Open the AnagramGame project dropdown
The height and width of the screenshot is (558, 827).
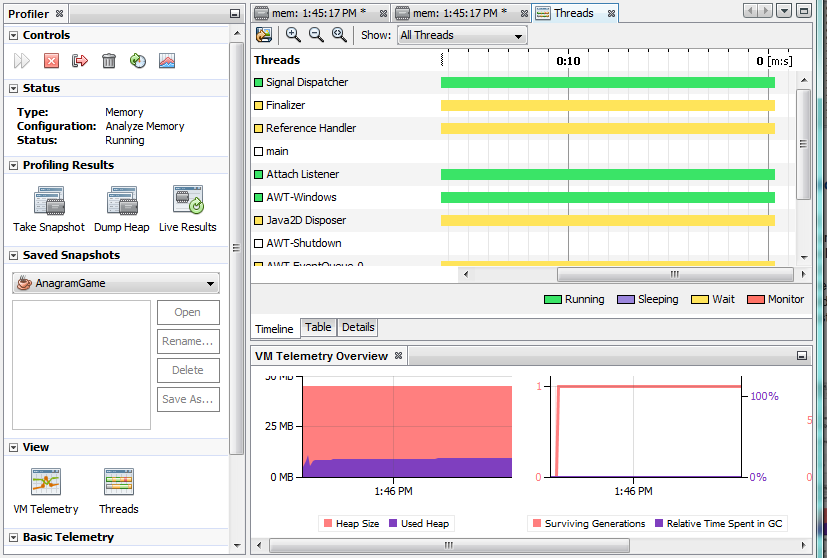point(116,283)
